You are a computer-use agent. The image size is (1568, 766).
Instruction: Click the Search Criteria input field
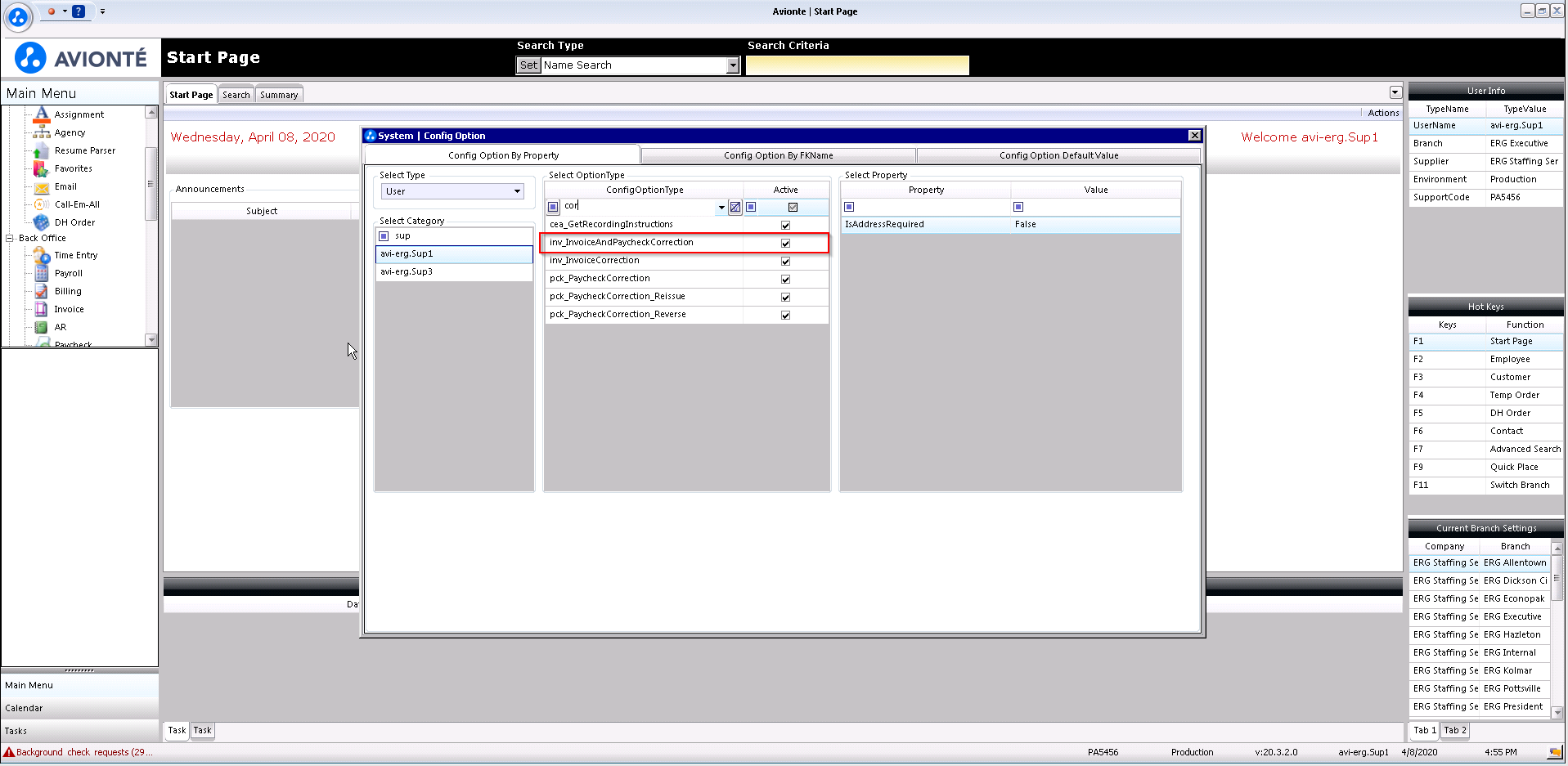857,65
